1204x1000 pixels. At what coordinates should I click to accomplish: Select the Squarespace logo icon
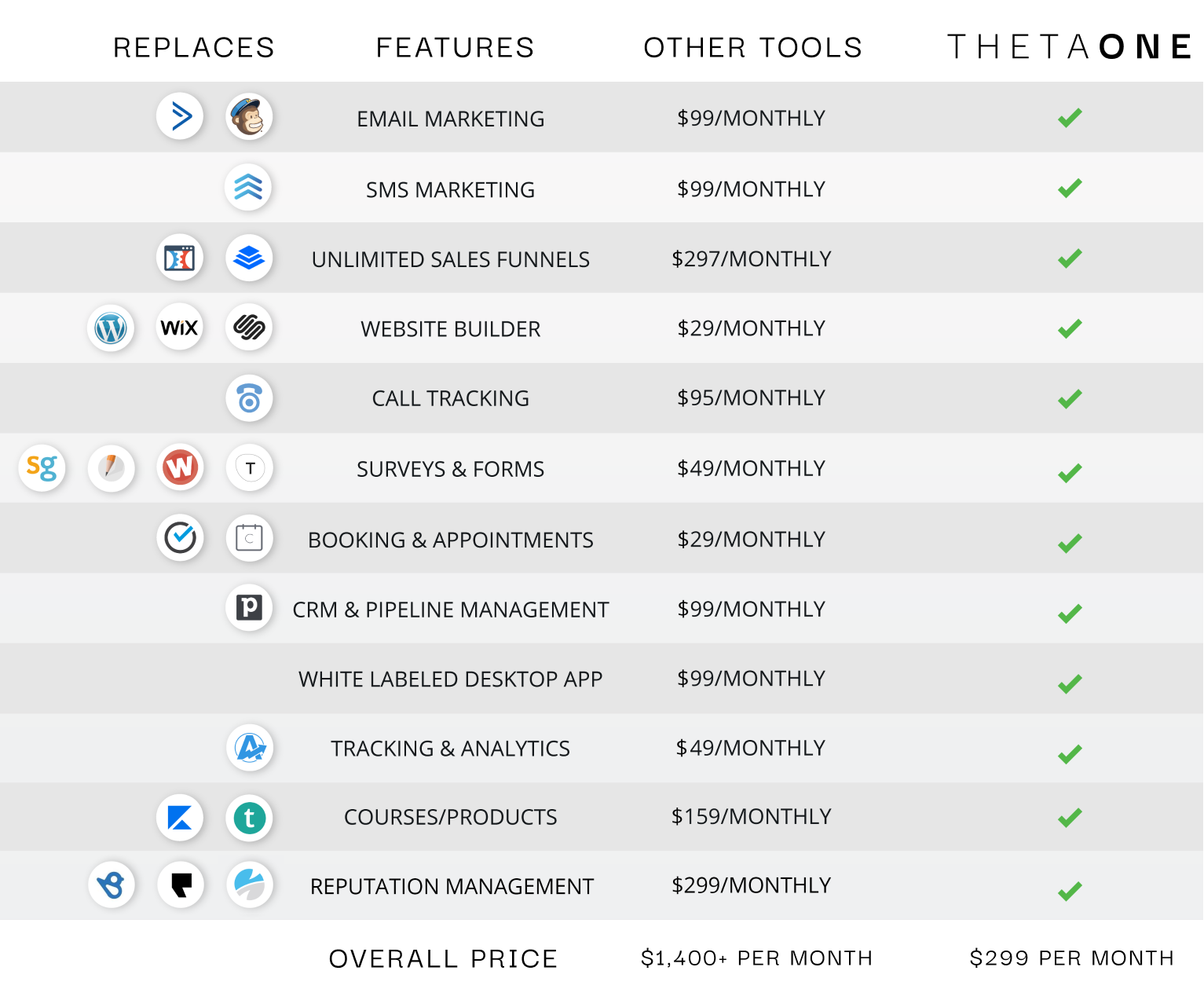(249, 328)
